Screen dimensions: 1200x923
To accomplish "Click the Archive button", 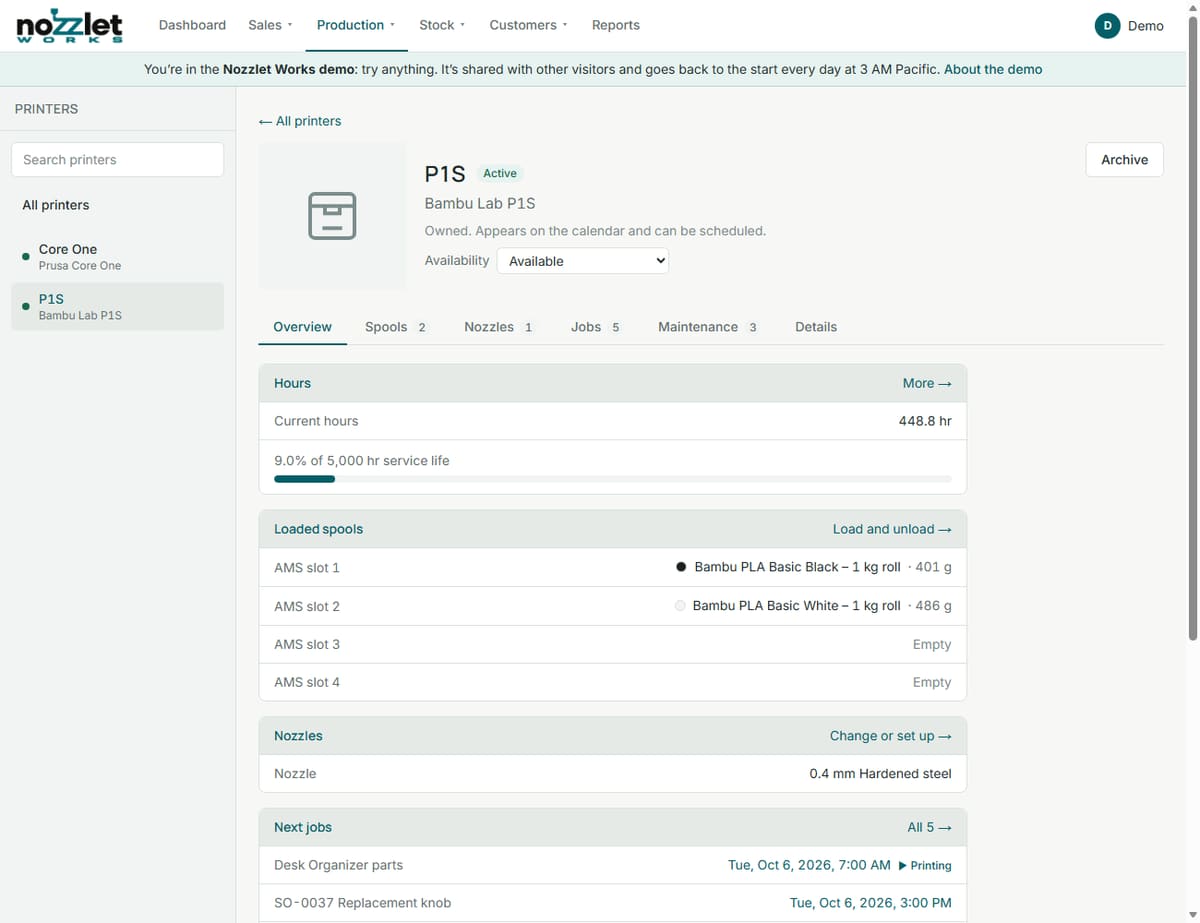I will point(1124,160).
